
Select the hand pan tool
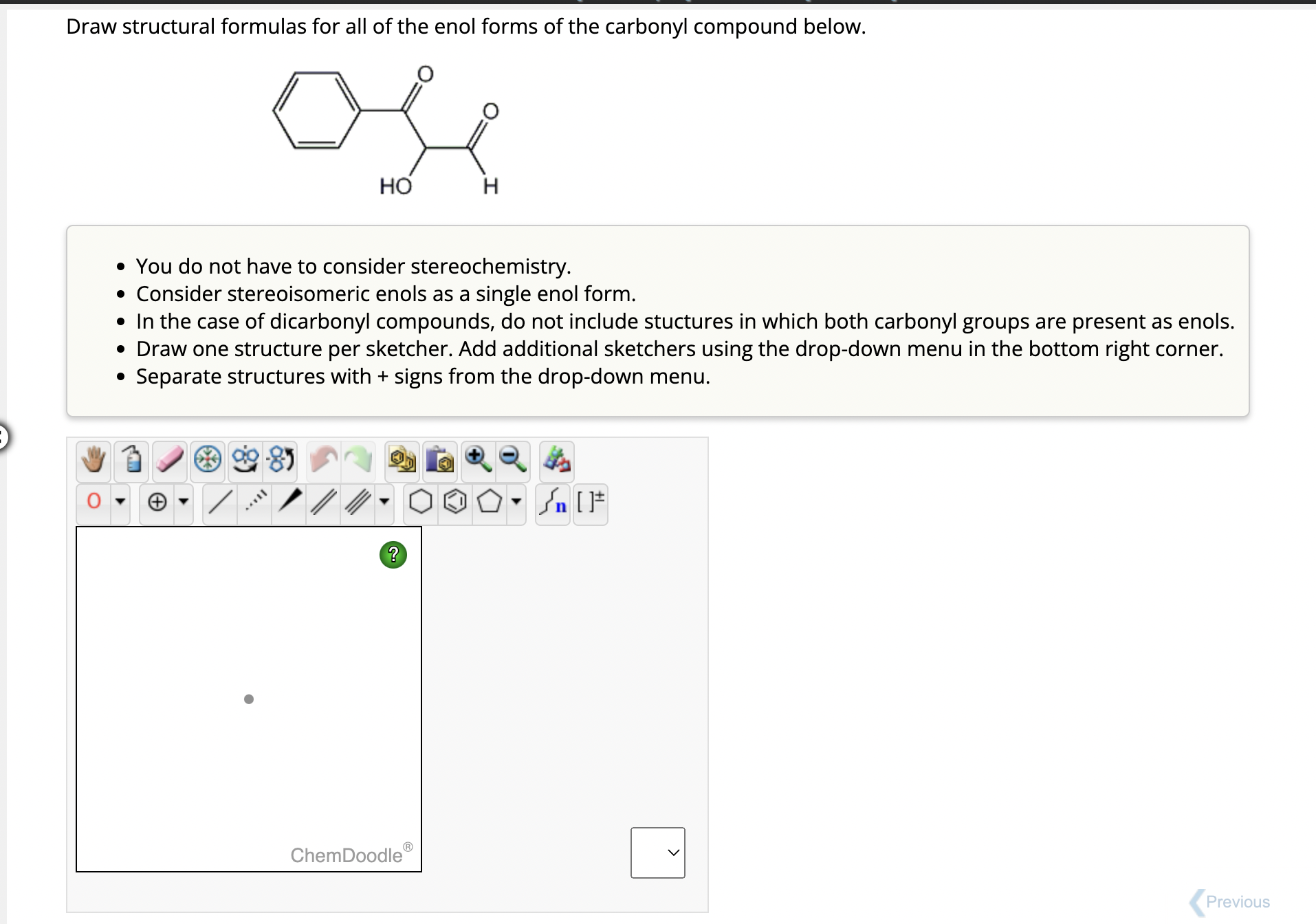[93, 461]
